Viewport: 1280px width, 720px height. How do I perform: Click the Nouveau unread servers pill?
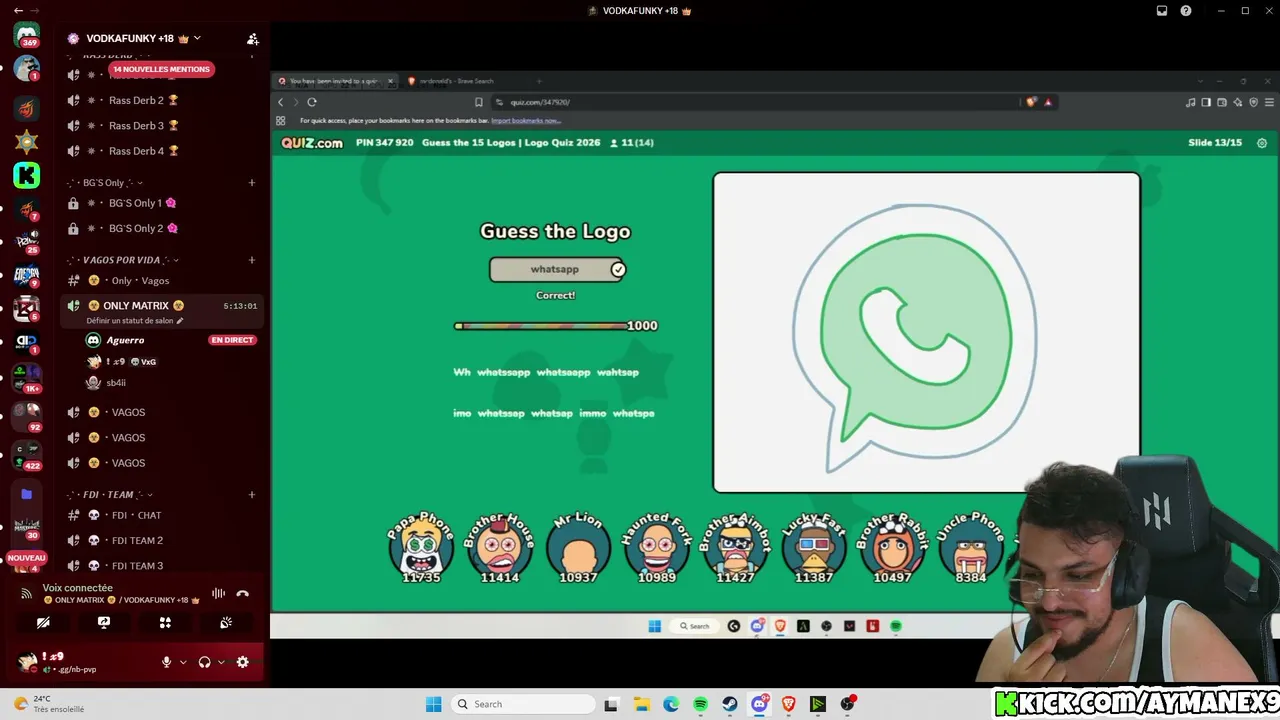[x=27, y=558]
